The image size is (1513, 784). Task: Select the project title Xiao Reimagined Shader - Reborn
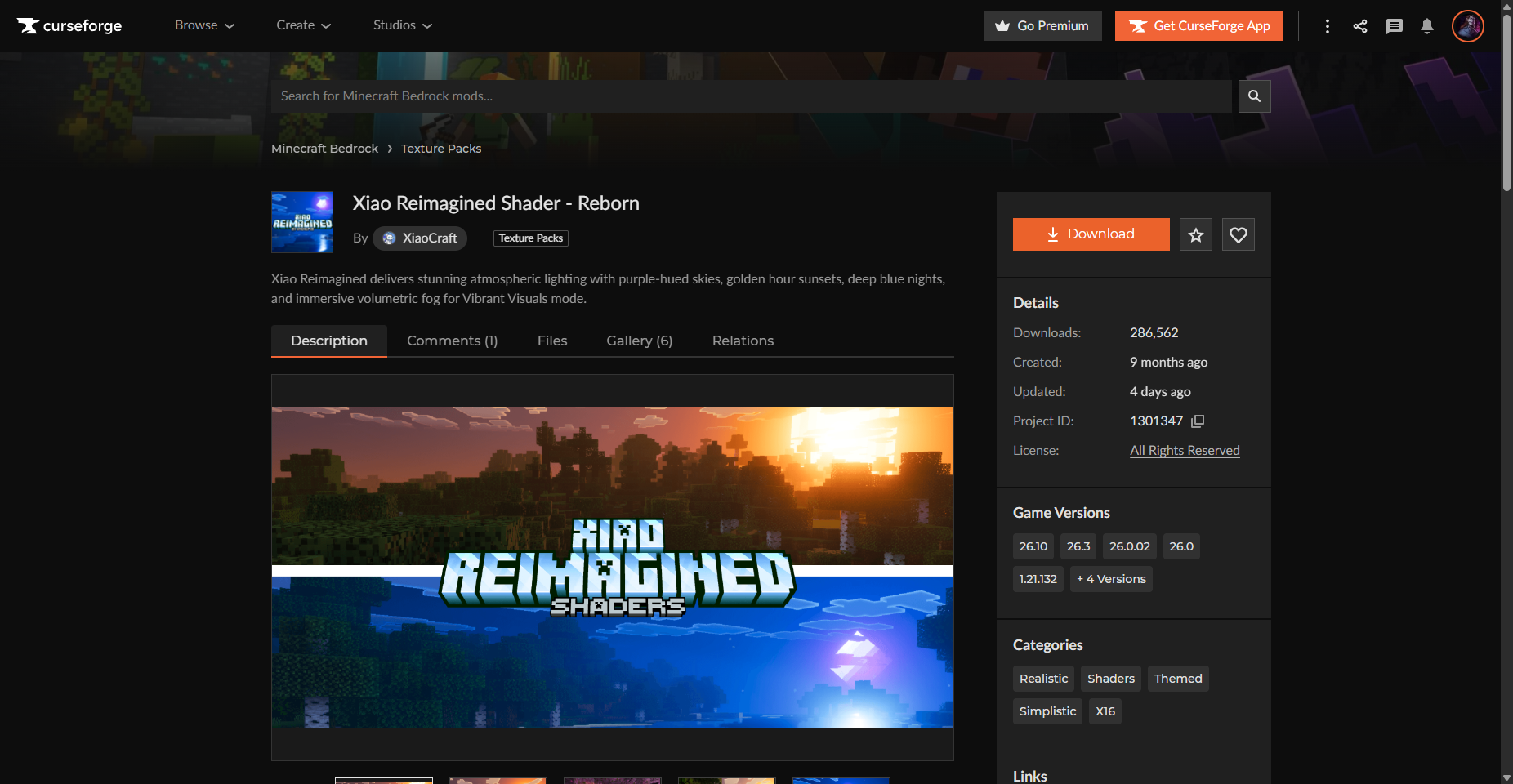click(496, 203)
